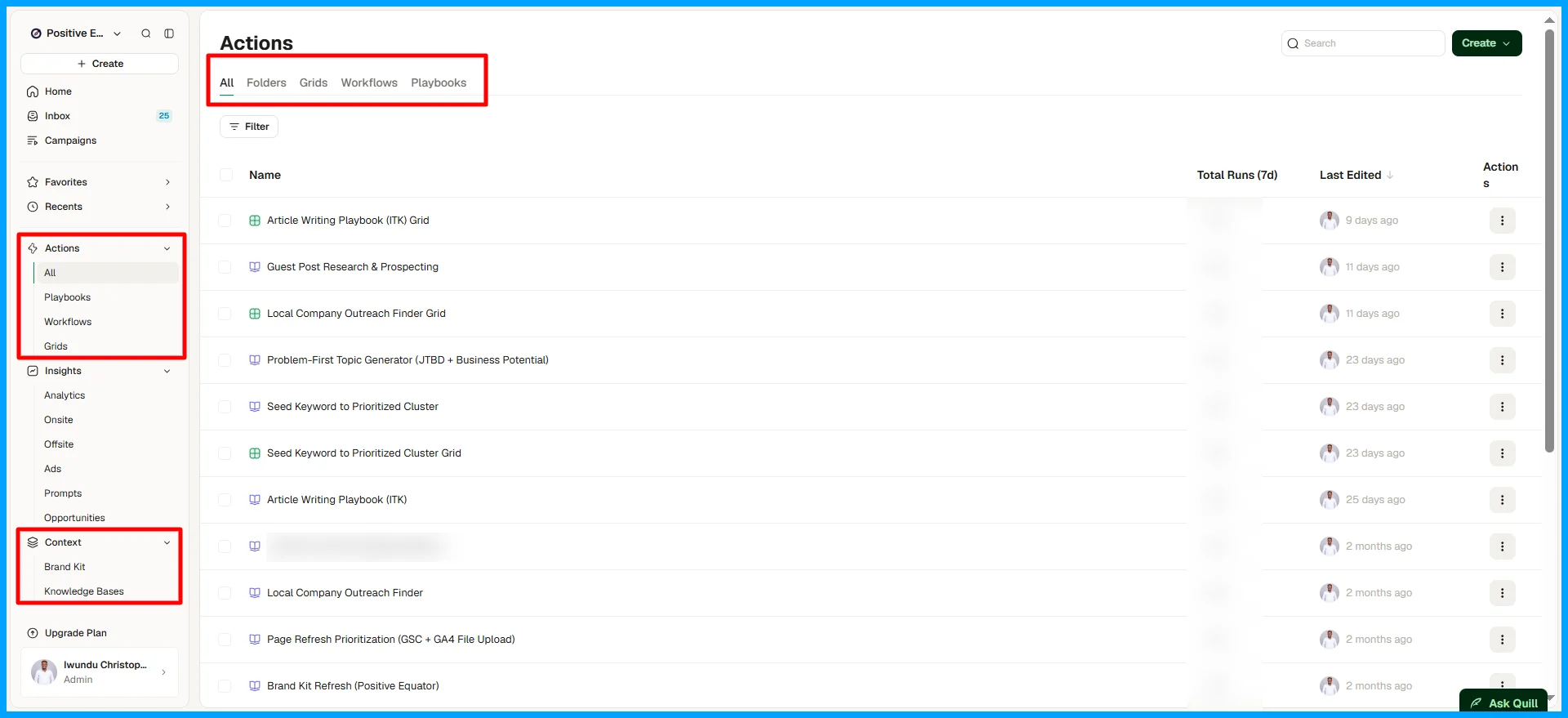Collapse the Insights sidebar section
The height and width of the screenshot is (718, 1568).
[x=167, y=371]
